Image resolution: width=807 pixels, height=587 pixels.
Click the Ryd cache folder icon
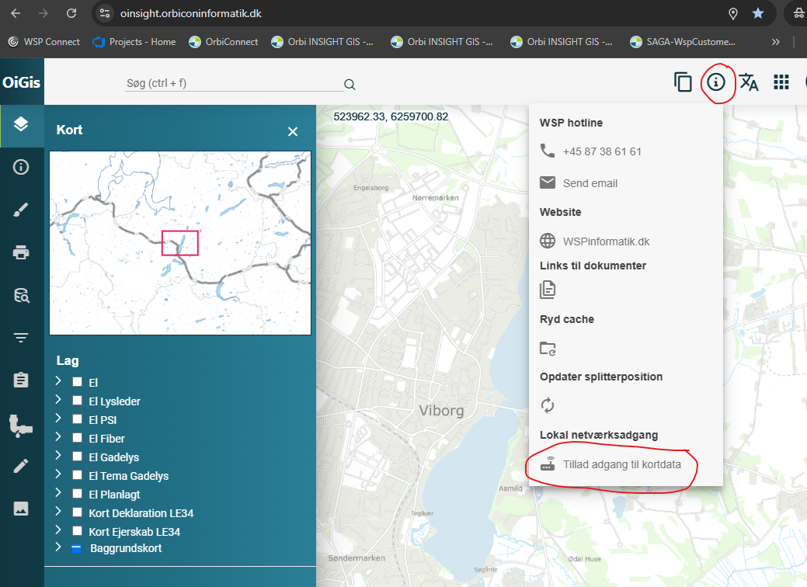(548, 348)
